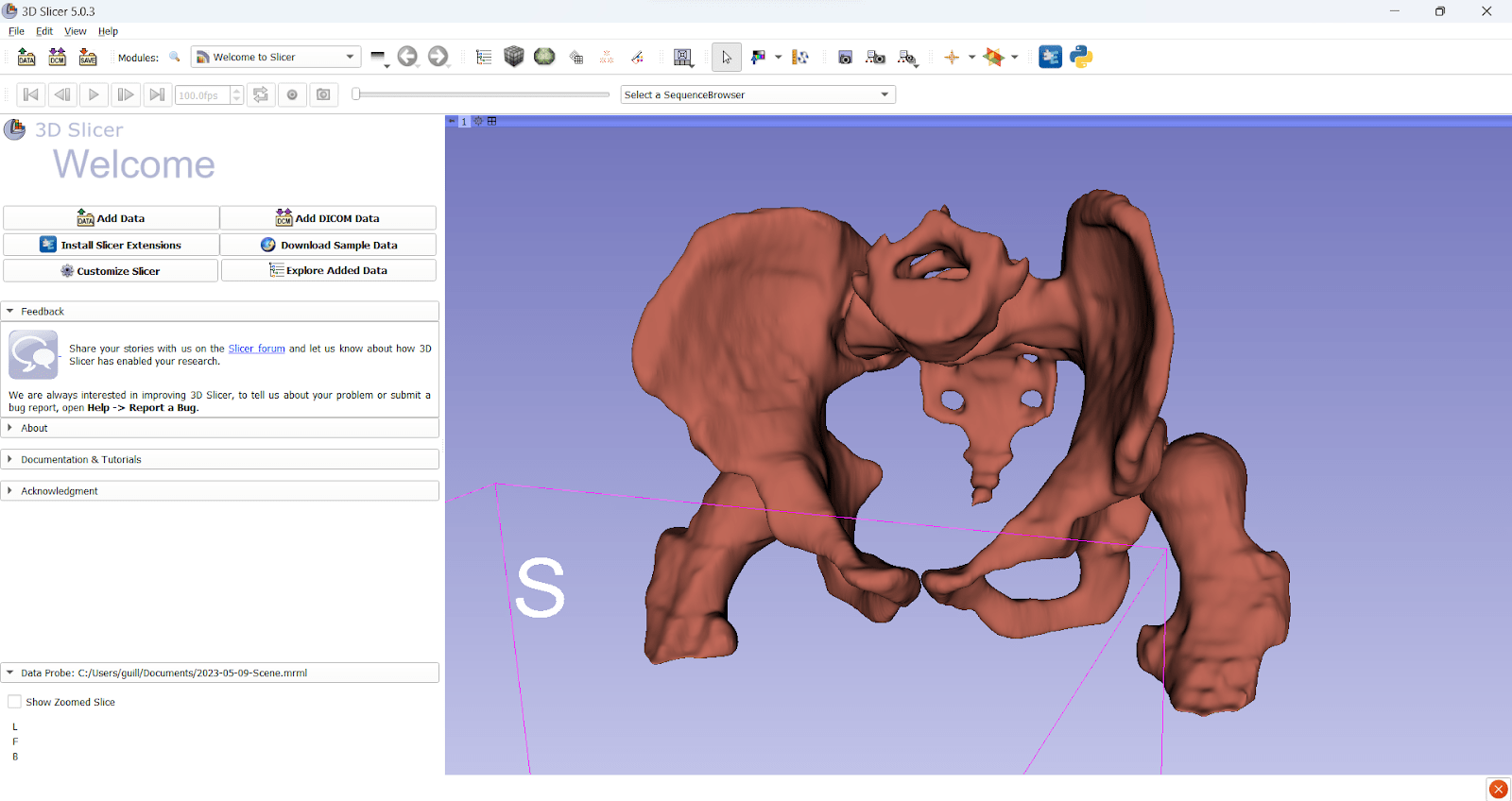This screenshot has width=1512, height=801.
Task: Open the Transforms module icon
Action: coord(576,58)
